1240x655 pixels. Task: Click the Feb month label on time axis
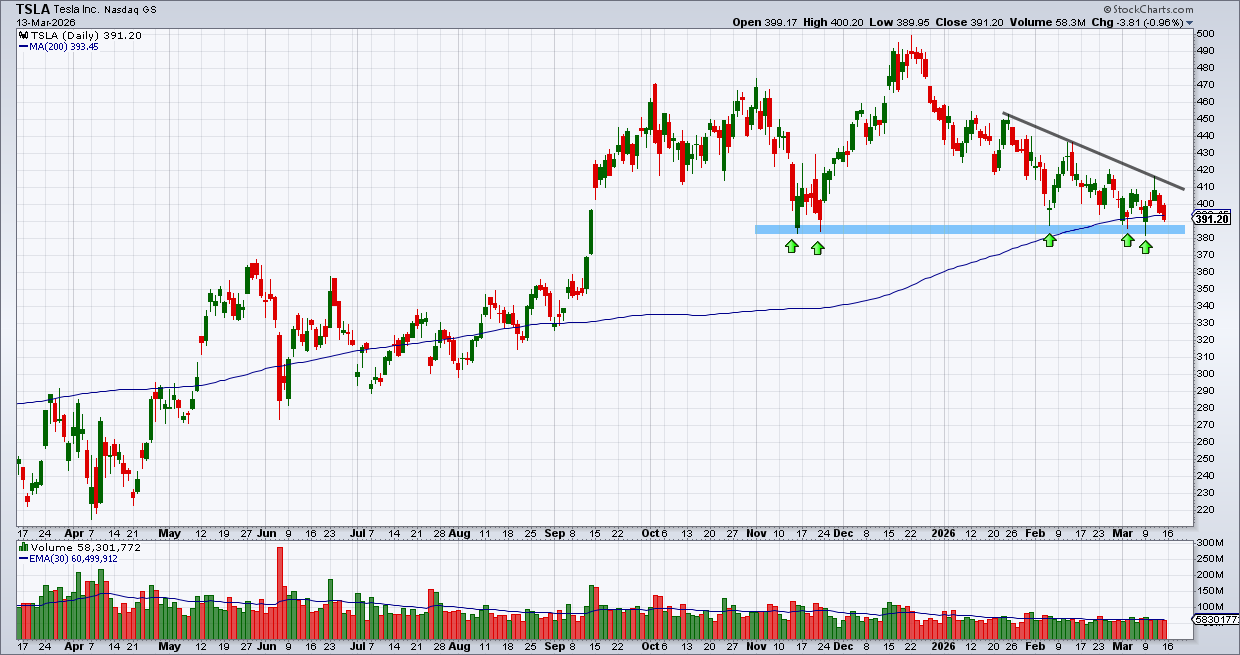[1035, 534]
